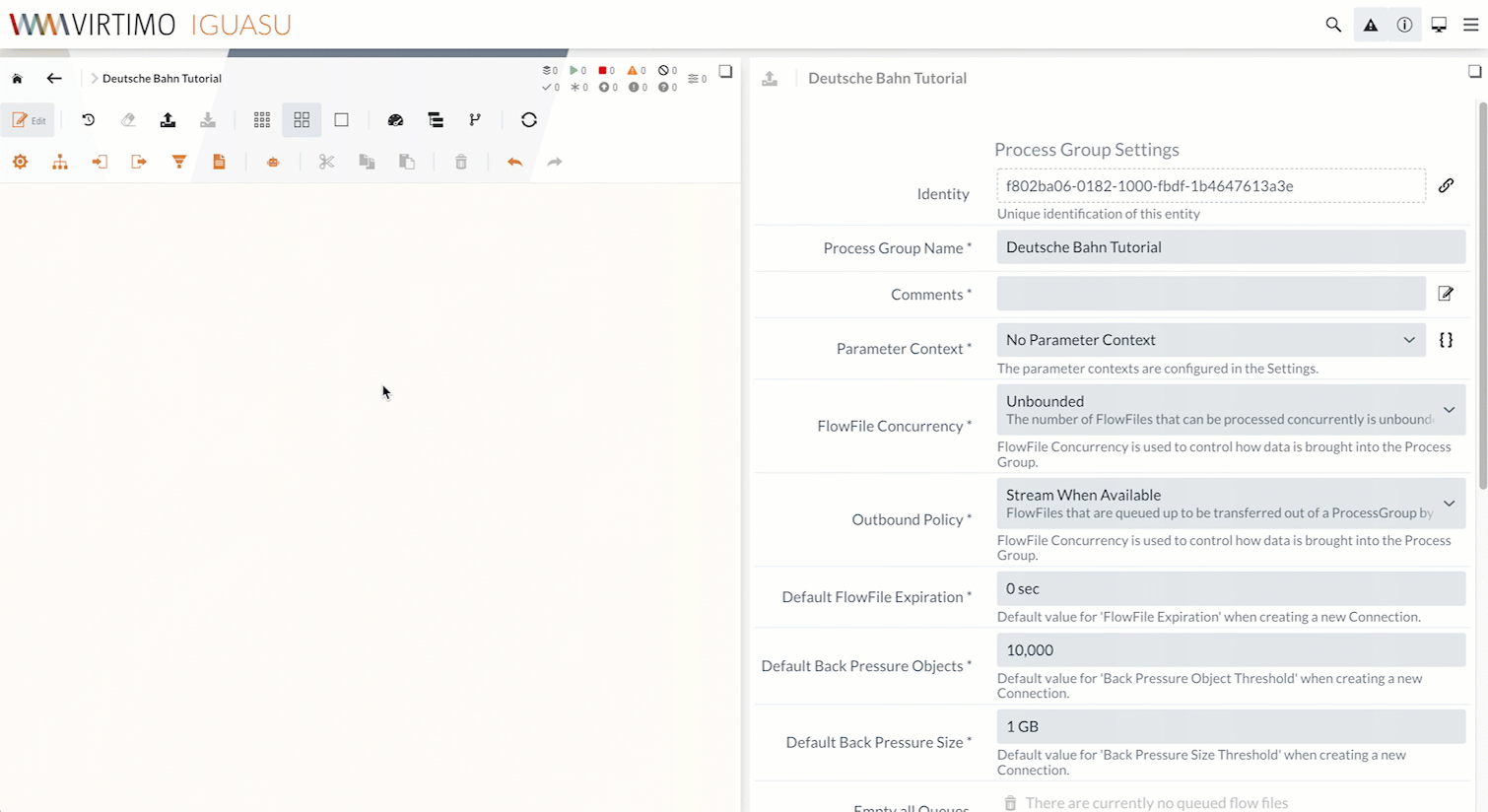Image resolution: width=1488 pixels, height=812 pixels.
Task: Click the back arrow navigation button
Action: (x=54, y=78)
